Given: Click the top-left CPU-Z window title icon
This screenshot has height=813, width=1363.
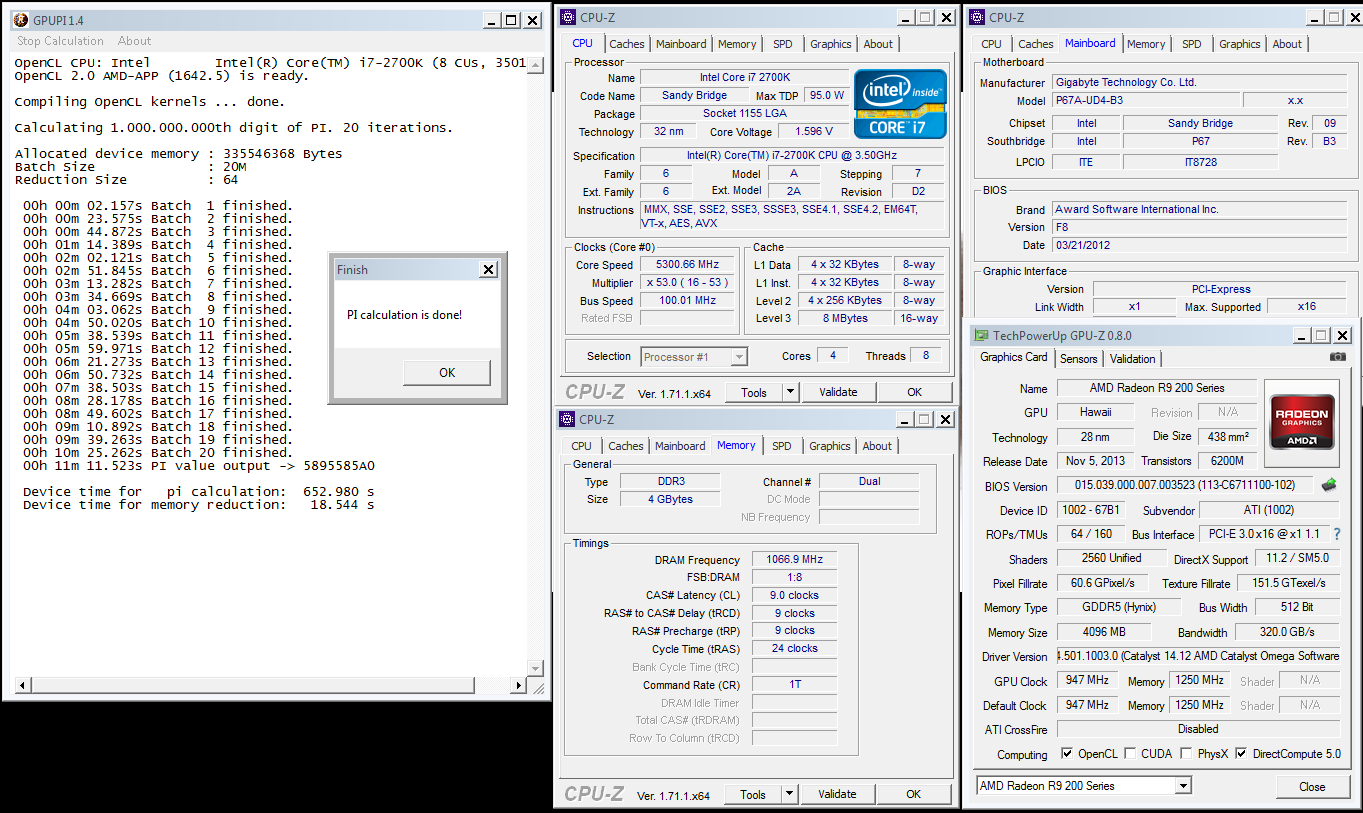Looking at the screenshot, I should click(568, 17).
